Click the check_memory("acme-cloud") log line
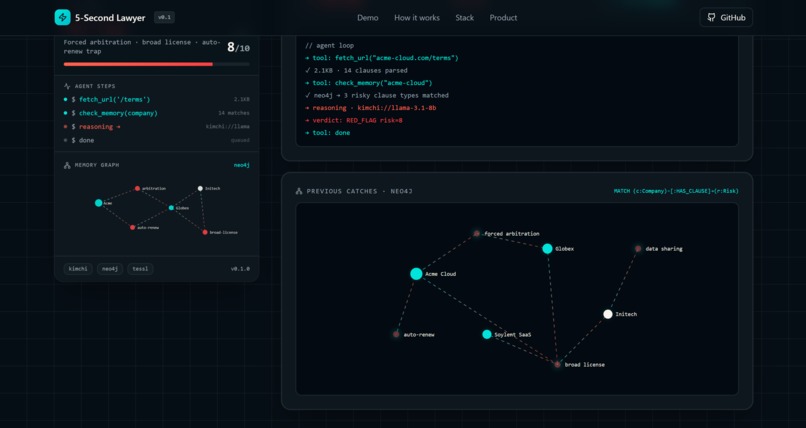This screenshot has width=806, height=428. pos(369,83)
